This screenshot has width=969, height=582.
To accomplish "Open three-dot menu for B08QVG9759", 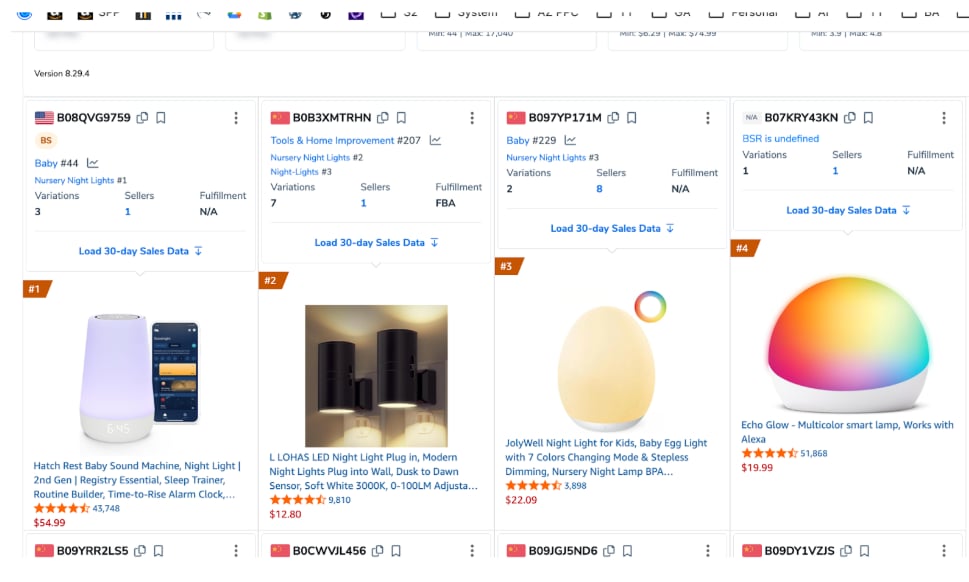I will pyautogui.click(x=236, y=118).
